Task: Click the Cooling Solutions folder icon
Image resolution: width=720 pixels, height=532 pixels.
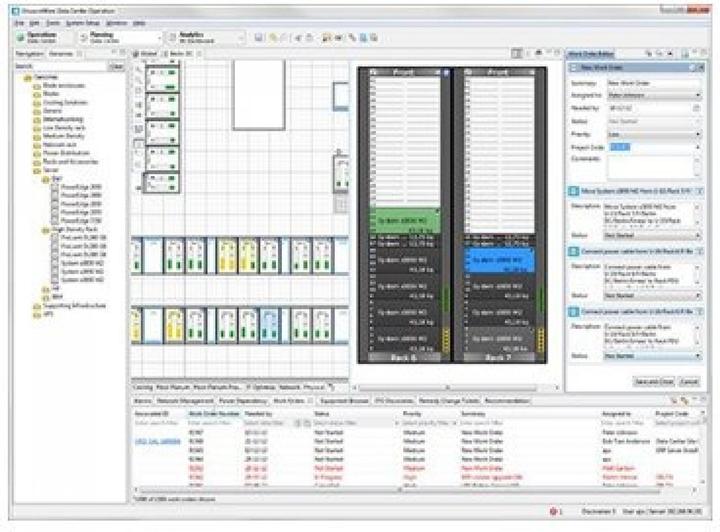Action: click(37, 103)
